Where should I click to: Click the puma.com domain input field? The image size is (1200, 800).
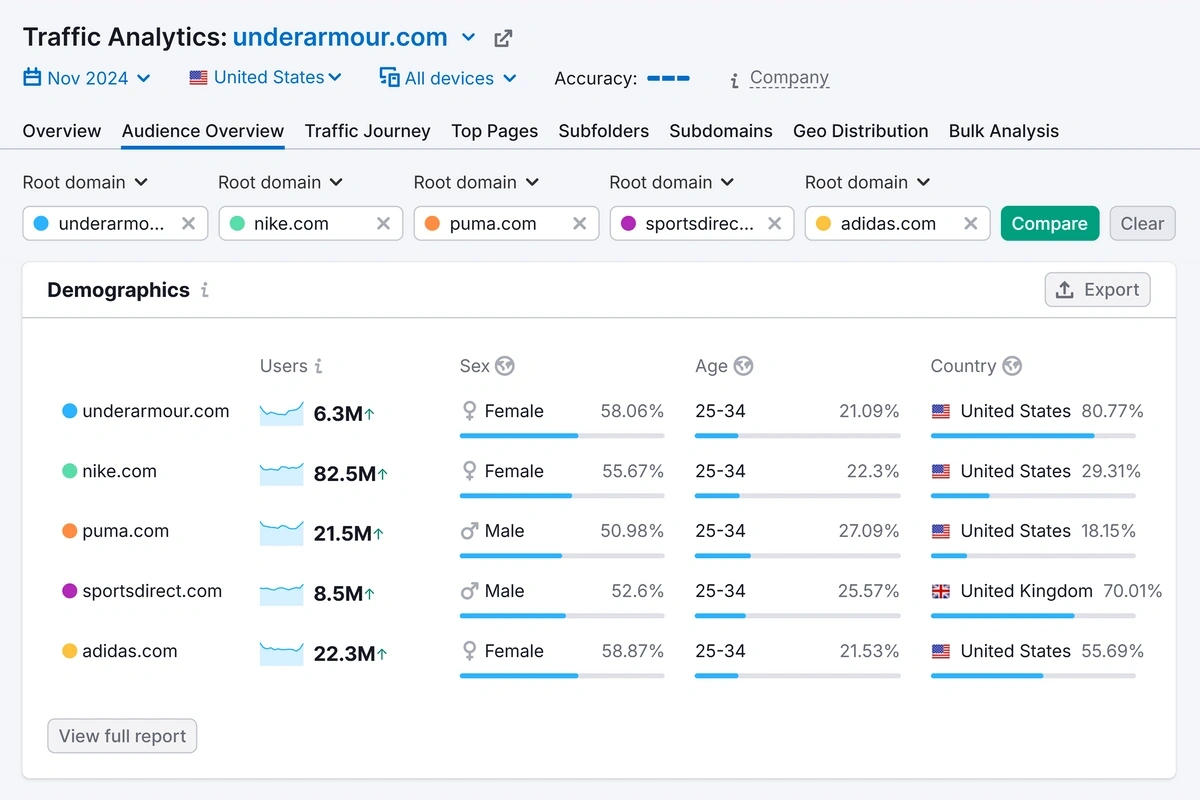[x=506, y=224]
